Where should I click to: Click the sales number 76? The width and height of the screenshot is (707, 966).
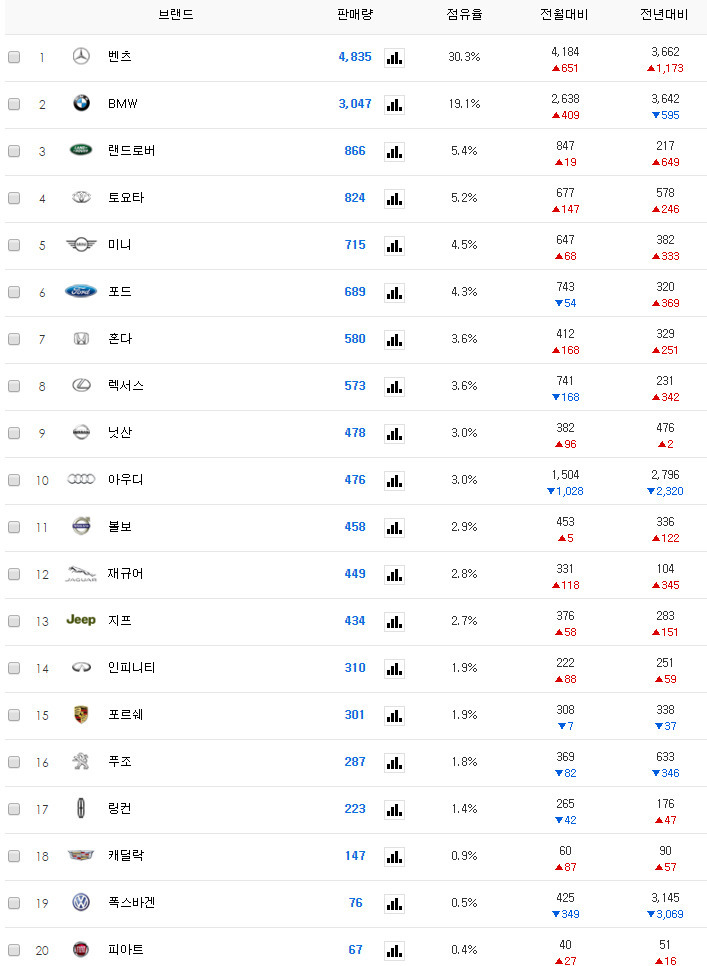(355, 903)
